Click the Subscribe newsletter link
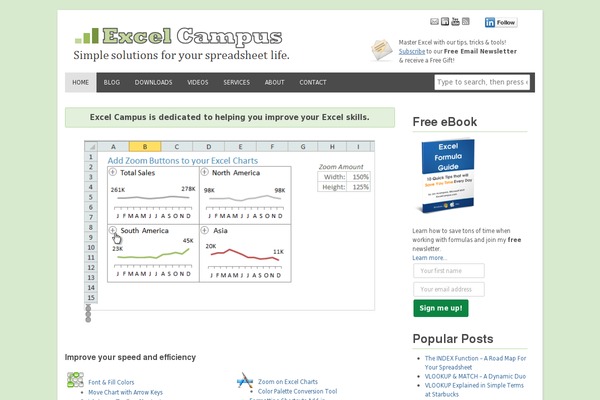The image size is (600, 400). point(412,51)
